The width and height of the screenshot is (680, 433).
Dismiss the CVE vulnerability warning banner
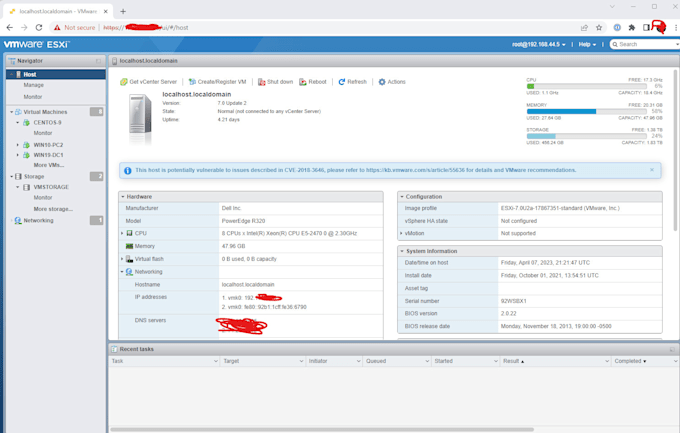(652, 170)
